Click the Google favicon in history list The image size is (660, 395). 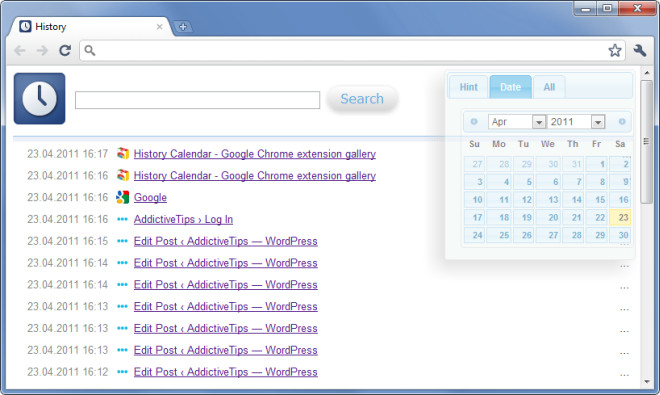(122, 197)
